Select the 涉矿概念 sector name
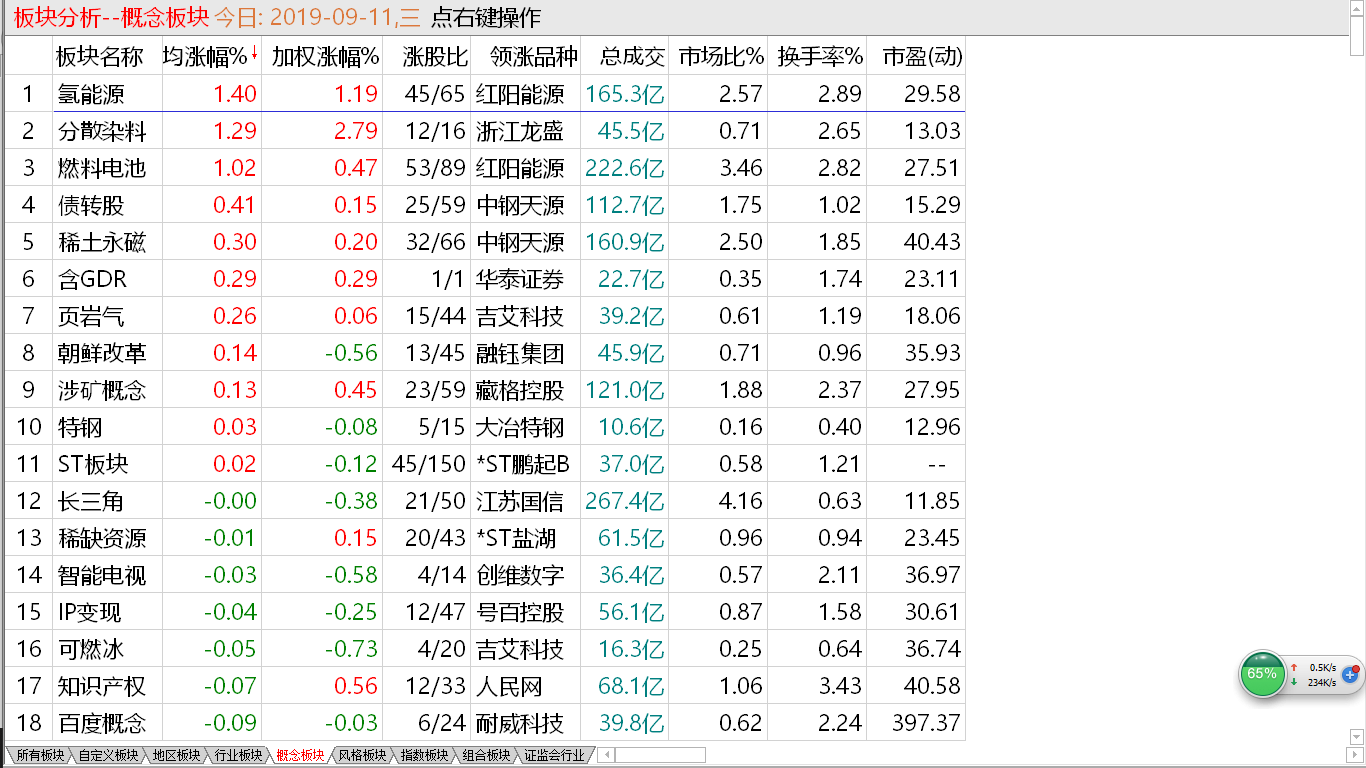The width and height of the screenshot is (1366, 768). click(101, 390)
